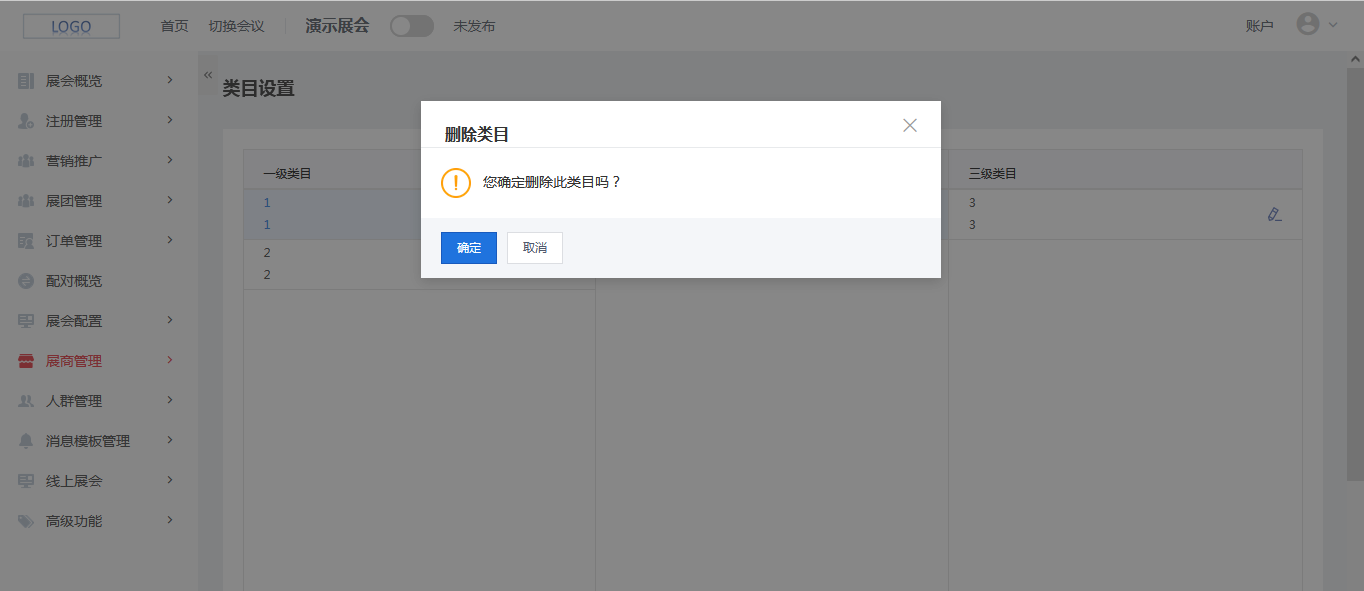Confirm deletion with 确定 button
The width and height of the screenshot is (1364, 591).
tap(468, 248)
